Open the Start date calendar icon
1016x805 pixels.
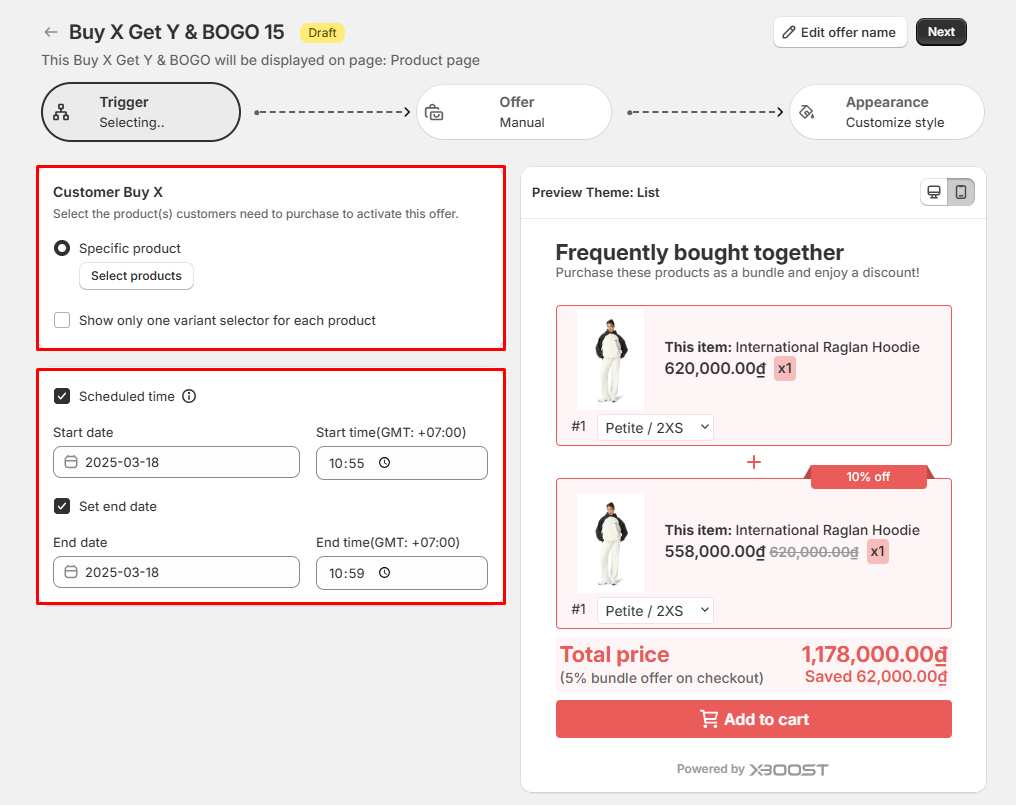click(71, 462)
